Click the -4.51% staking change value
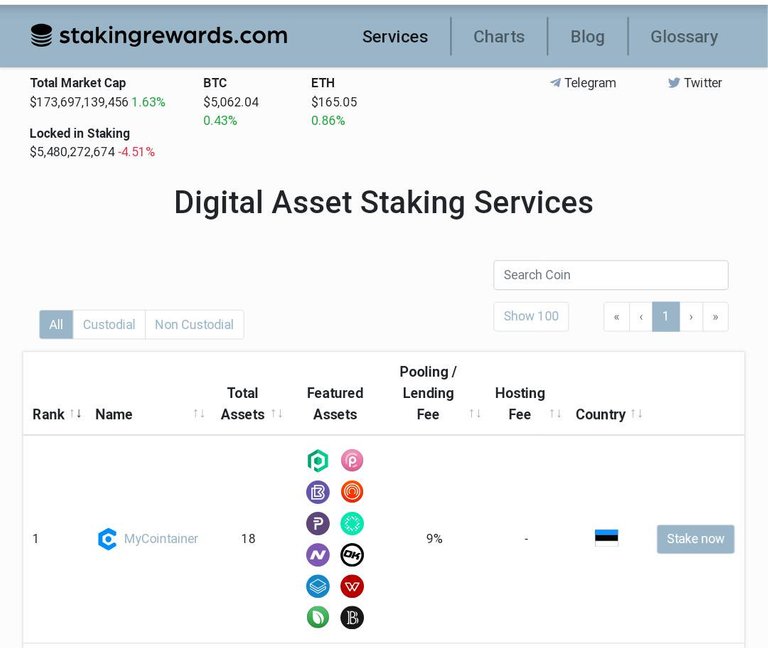This screenshot has width=768, height=648. click(x=136, y=152)
